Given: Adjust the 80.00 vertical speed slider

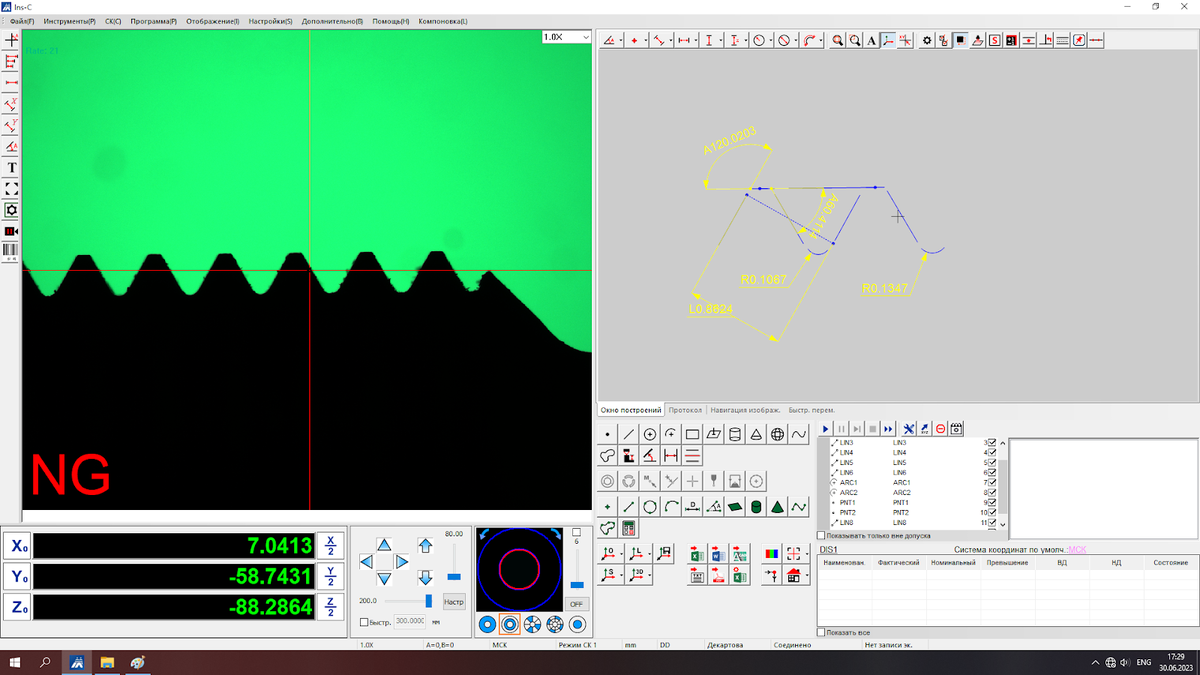Looking at the screenshot, I should tap(454, 576).
